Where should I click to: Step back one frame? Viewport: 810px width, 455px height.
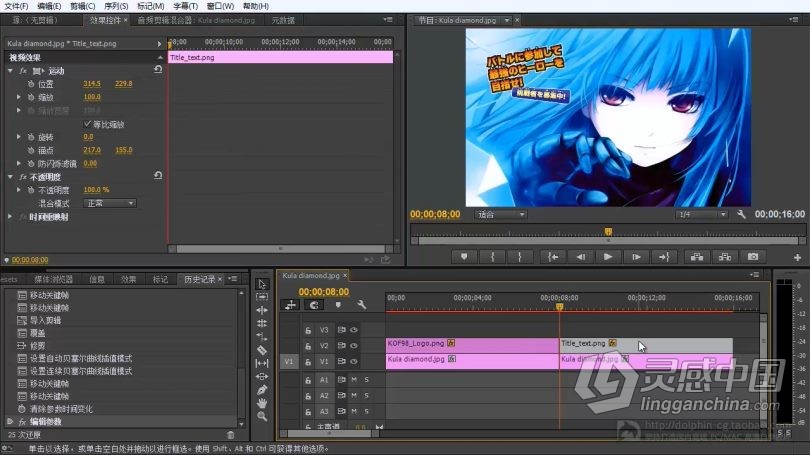click(x=581, y=257)
